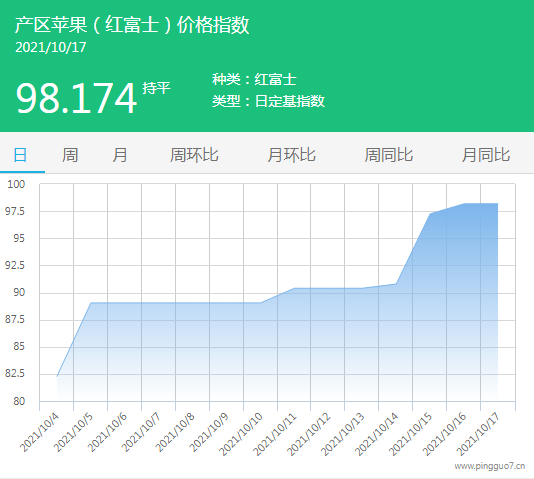Open the 月环比 tab

[x=292, y=155]
